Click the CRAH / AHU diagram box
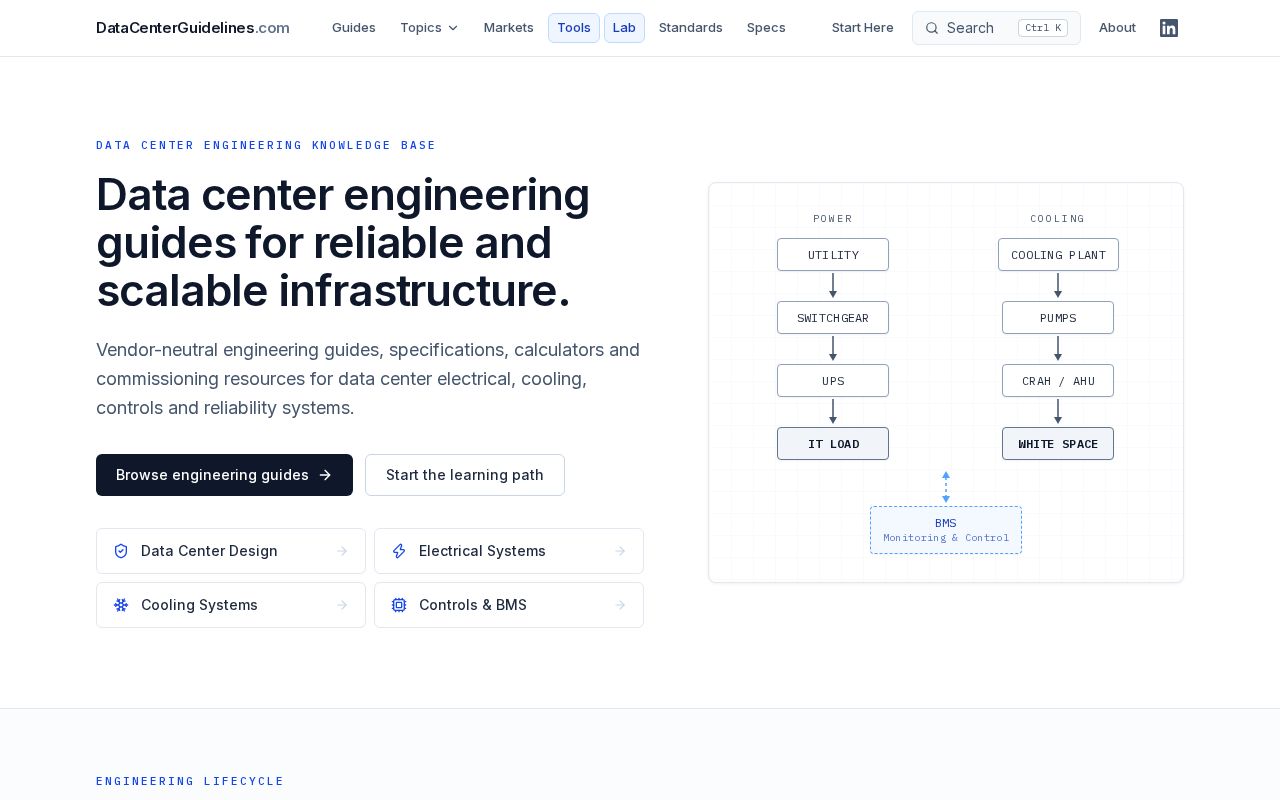This screenshot has width=1280, height=800. point(1058,381)
